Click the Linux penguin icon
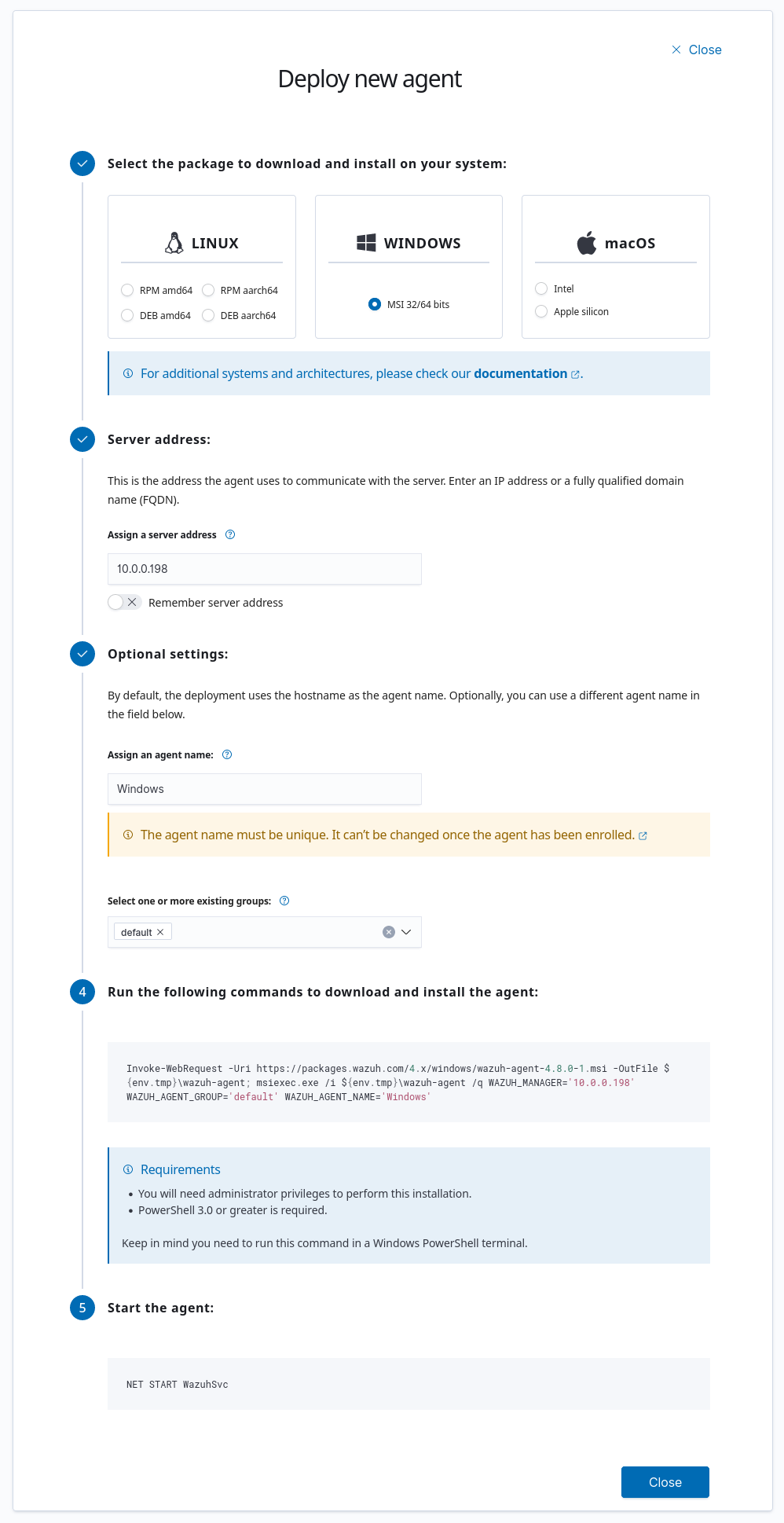The height and width of the screenshot is (1523, 784). [174, 242]
